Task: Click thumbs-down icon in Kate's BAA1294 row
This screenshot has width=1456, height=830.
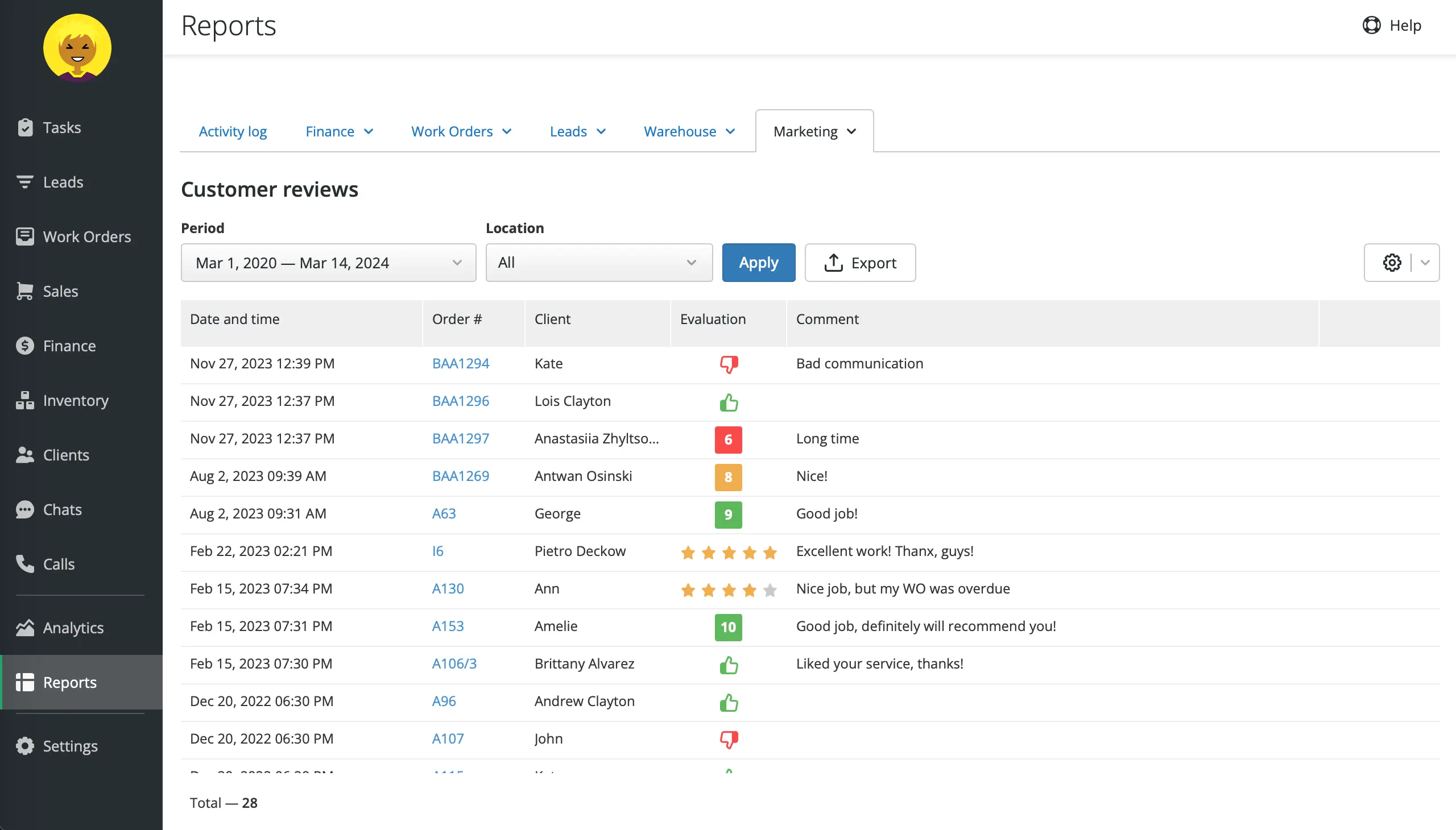Action: point(729,364)
